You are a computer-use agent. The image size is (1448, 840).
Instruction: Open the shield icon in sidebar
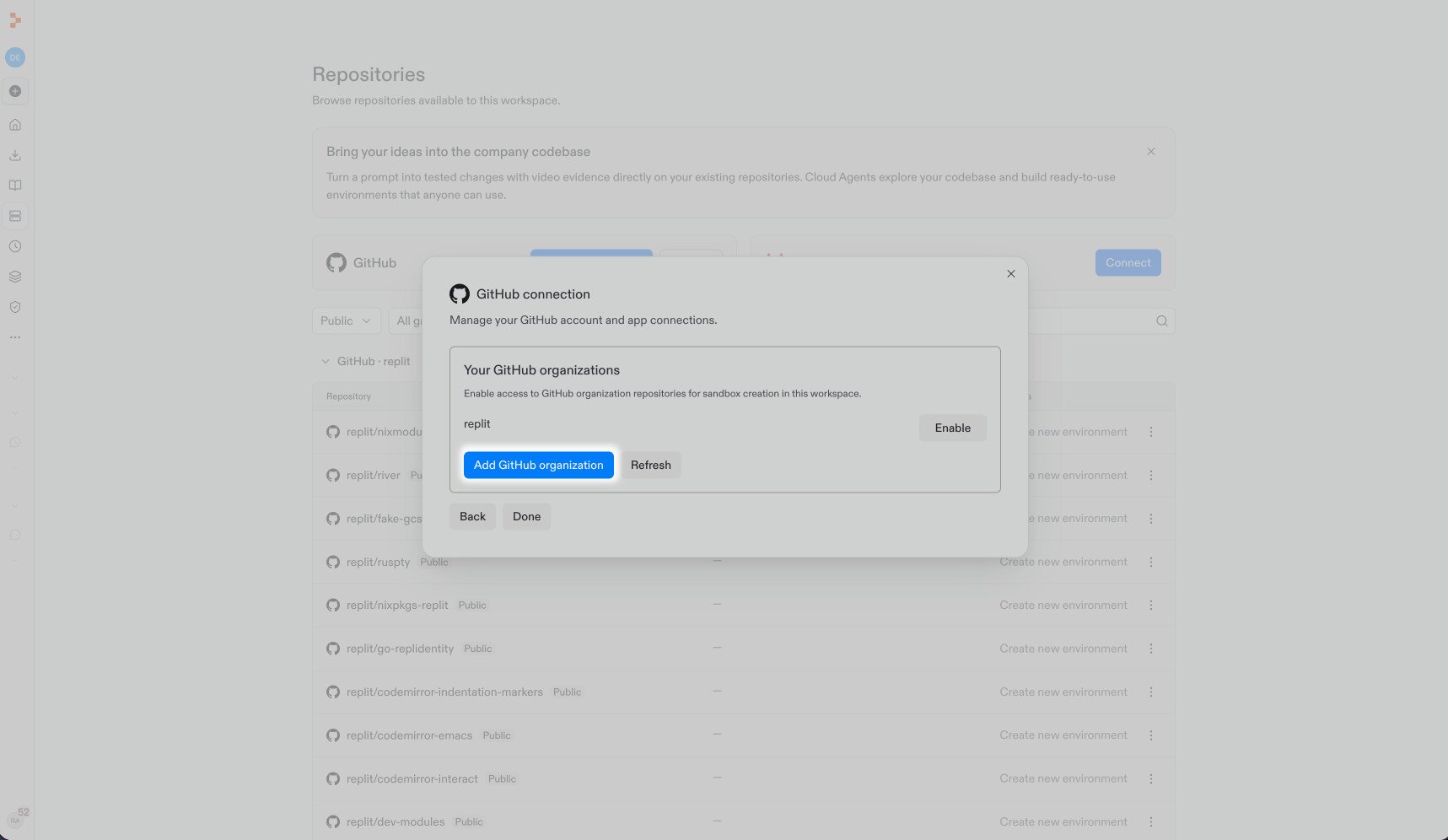coord(15,307)
